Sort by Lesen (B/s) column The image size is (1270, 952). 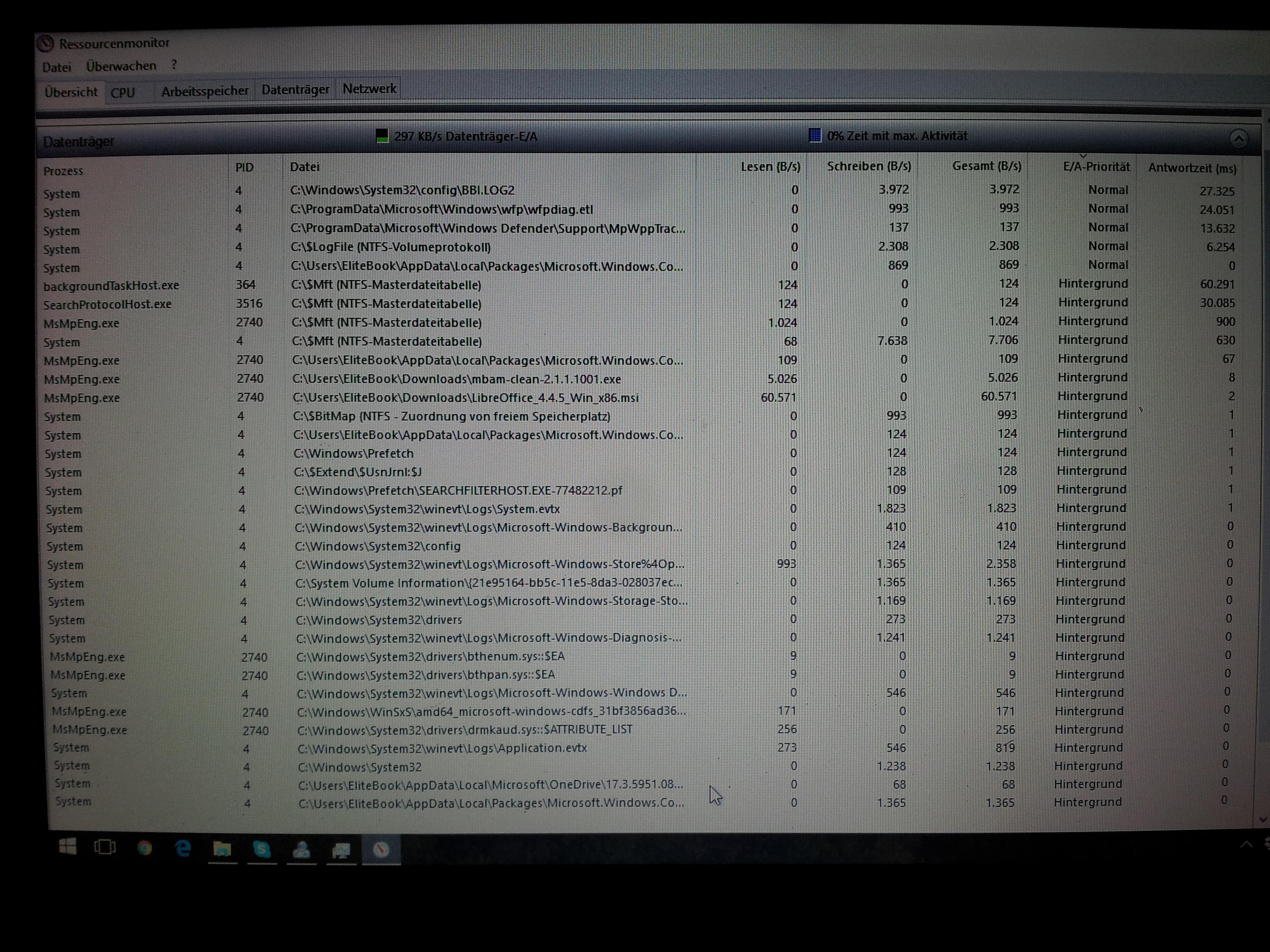[x=770, y=167]
